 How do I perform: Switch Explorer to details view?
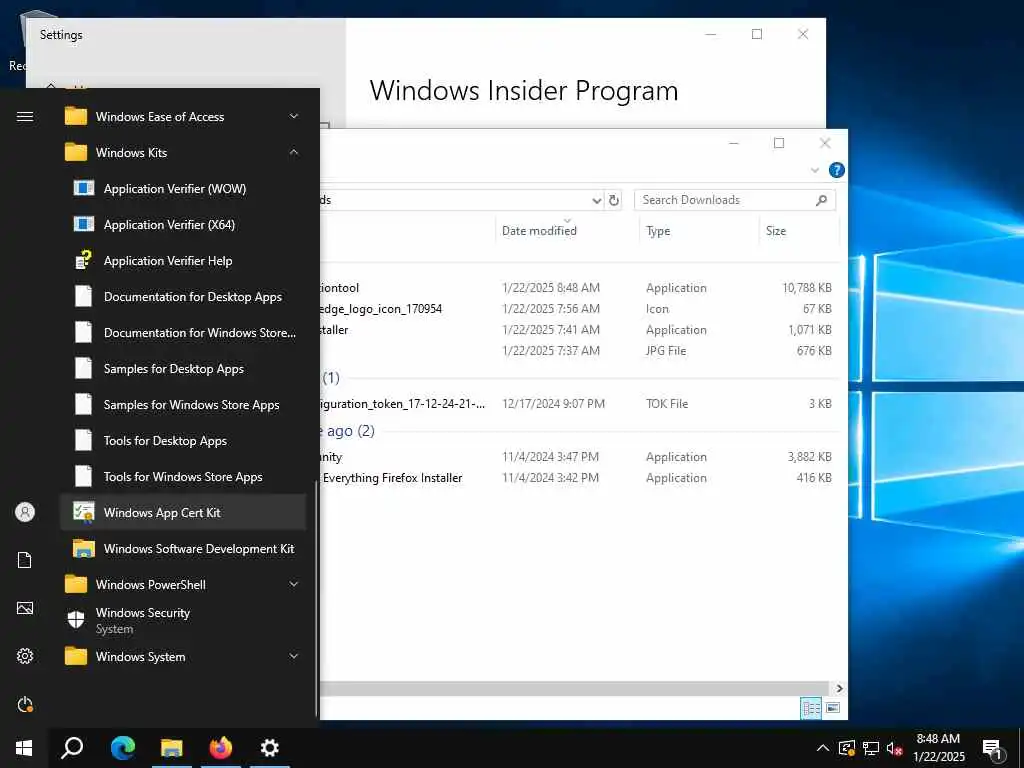pos(811,708)
